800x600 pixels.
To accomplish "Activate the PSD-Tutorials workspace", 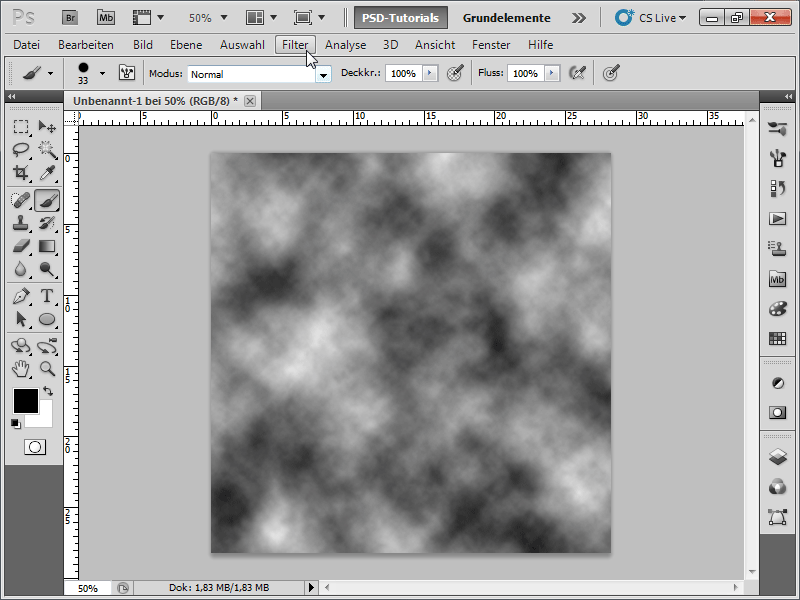I will 401,18.
